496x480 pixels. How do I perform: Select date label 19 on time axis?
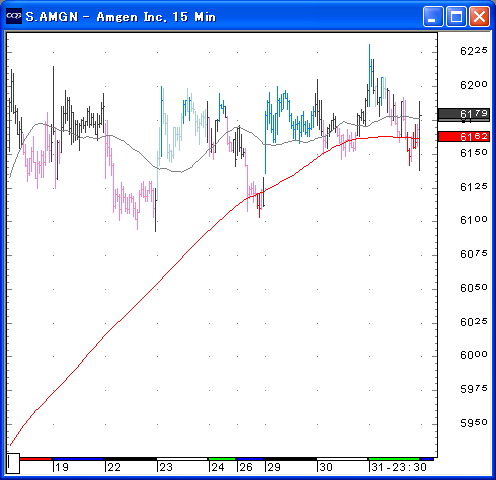pyautogui.click(x=62, y=467)
